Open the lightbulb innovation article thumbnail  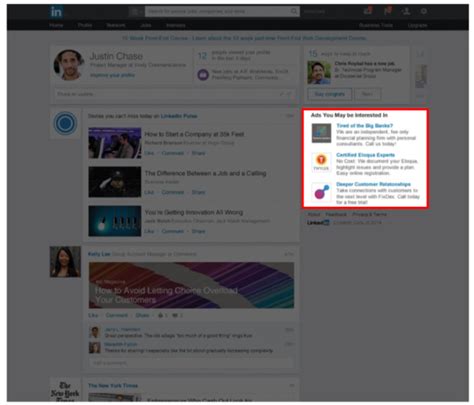point(115,221)
